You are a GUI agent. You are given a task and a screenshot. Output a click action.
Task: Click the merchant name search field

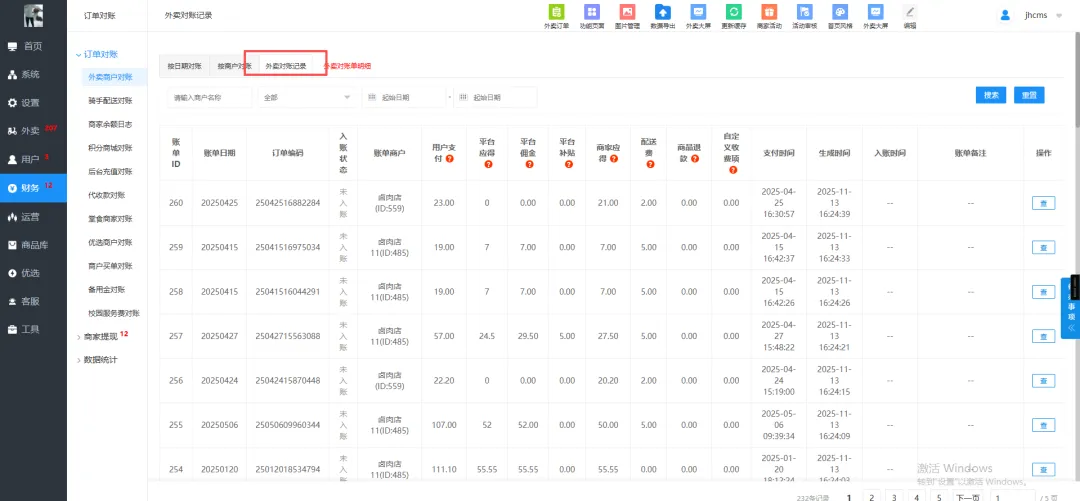click(x=209, y=97)
